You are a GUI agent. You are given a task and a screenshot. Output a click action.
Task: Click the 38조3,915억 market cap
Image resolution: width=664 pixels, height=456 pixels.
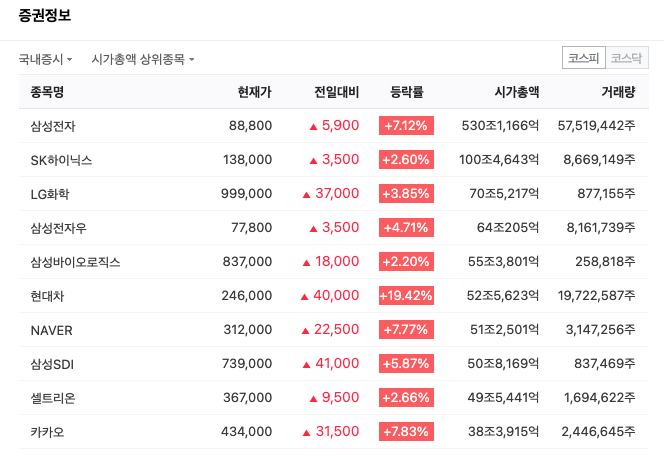(504, 431)
